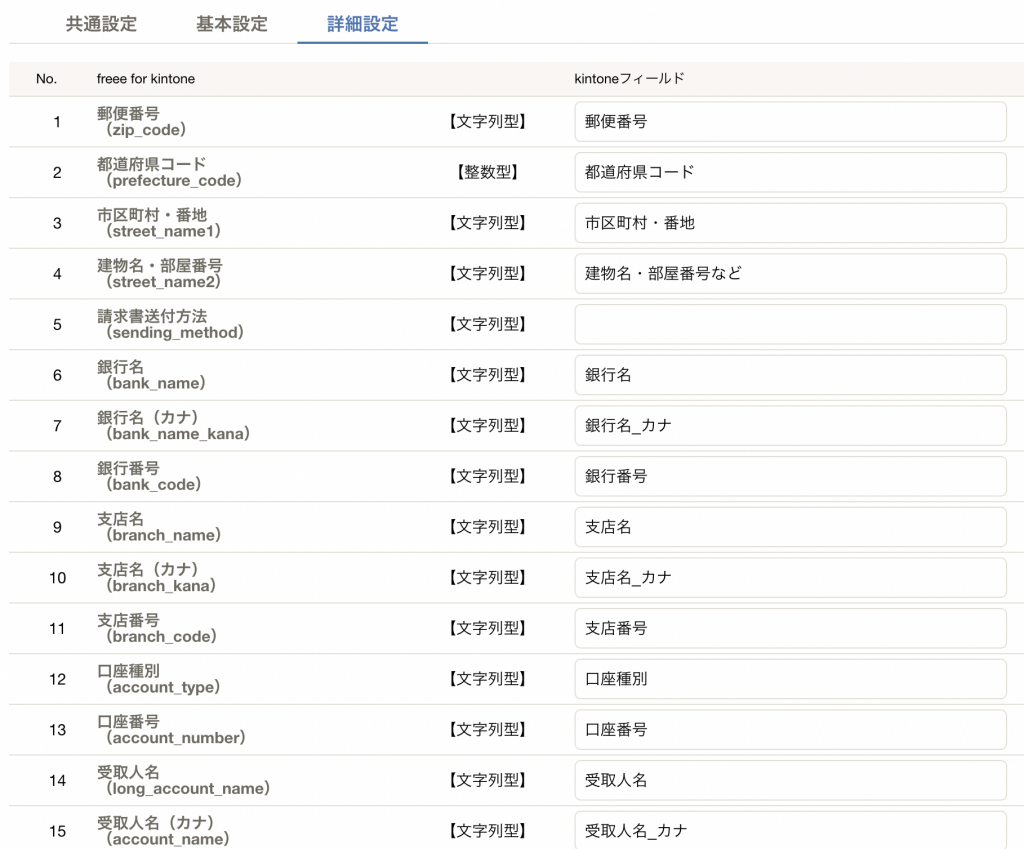Select the 受取人名(カナ) (account_name) label

point(163,831)
